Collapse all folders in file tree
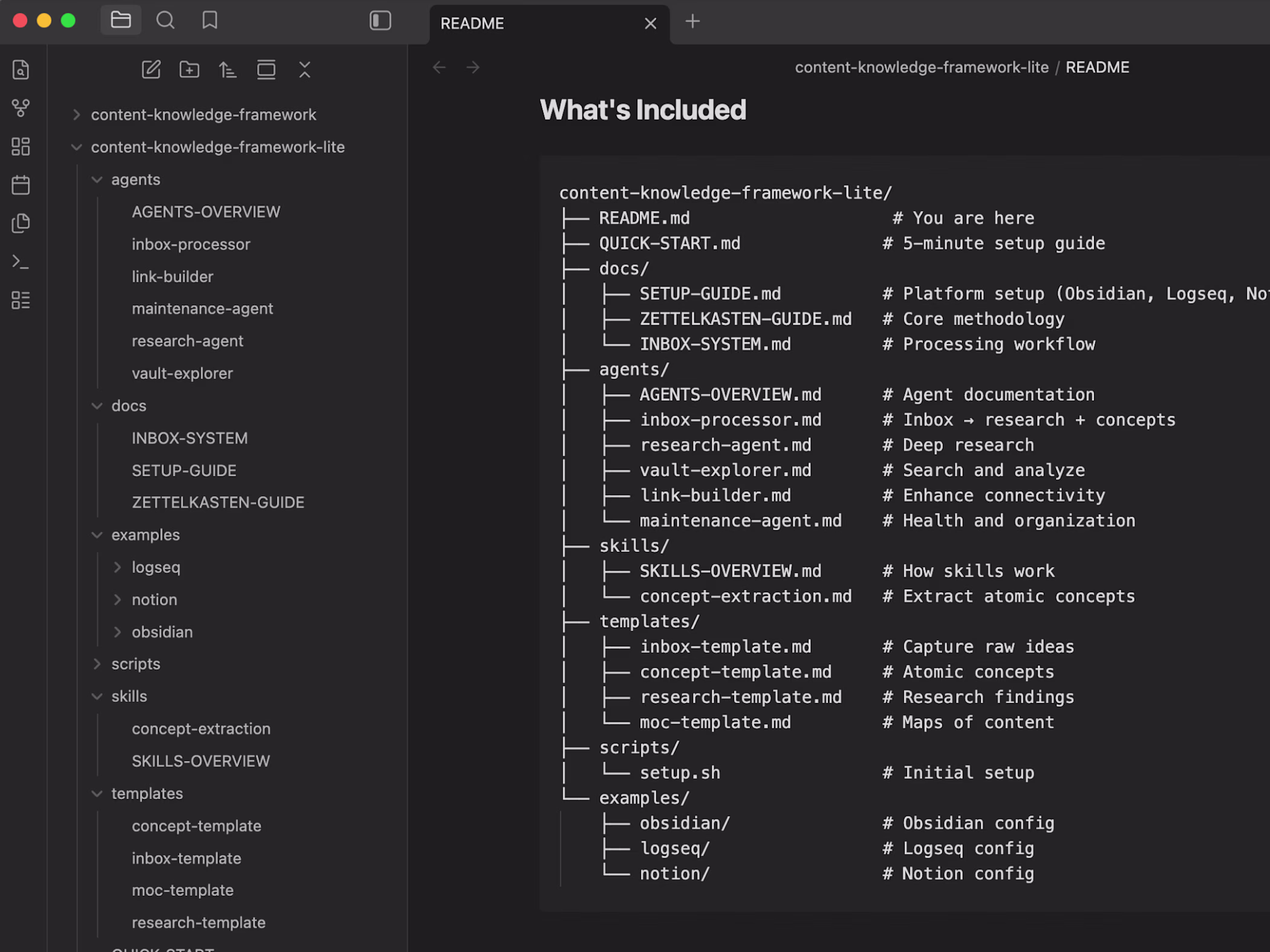 tap(304, 70)
